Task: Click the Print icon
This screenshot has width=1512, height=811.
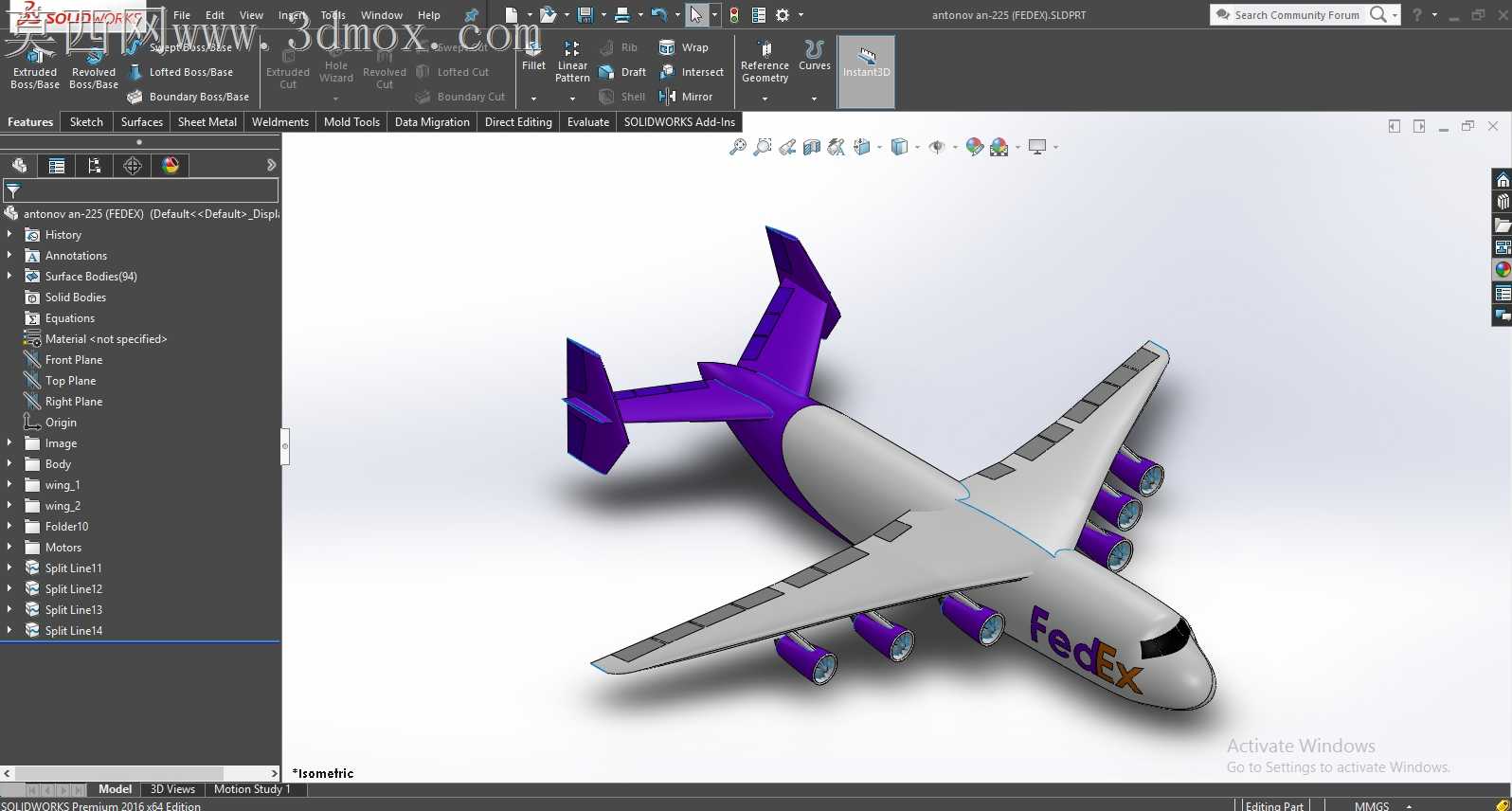Action: point(621,15)
